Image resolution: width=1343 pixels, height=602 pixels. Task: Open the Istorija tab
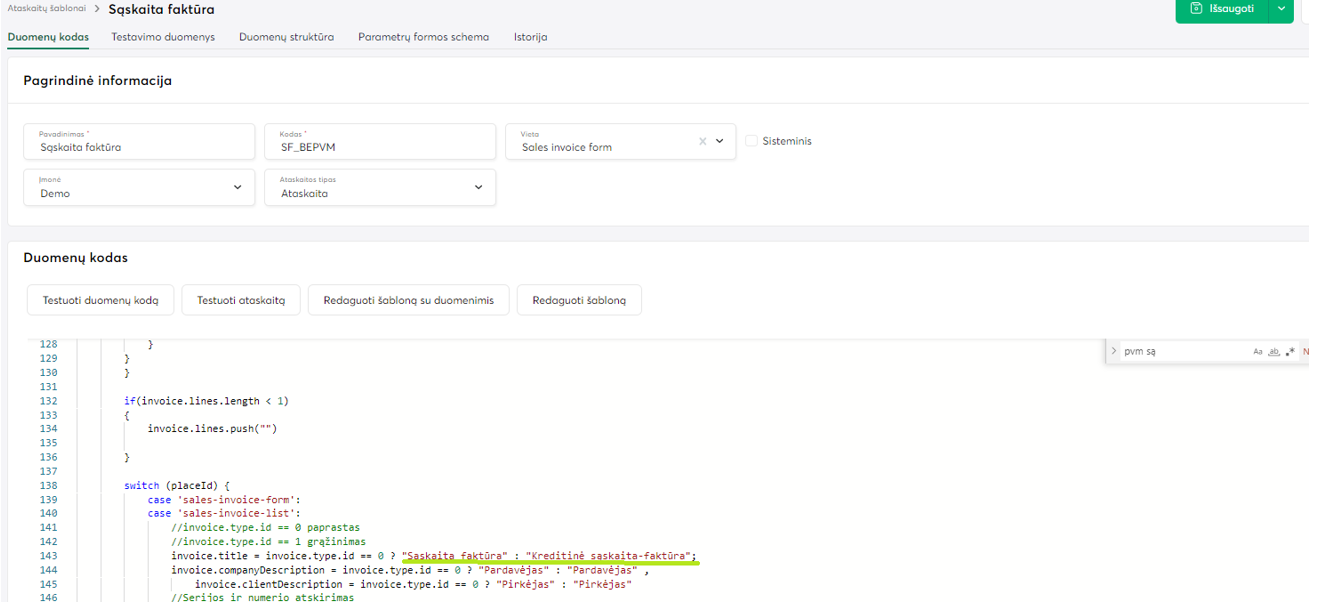530,37
